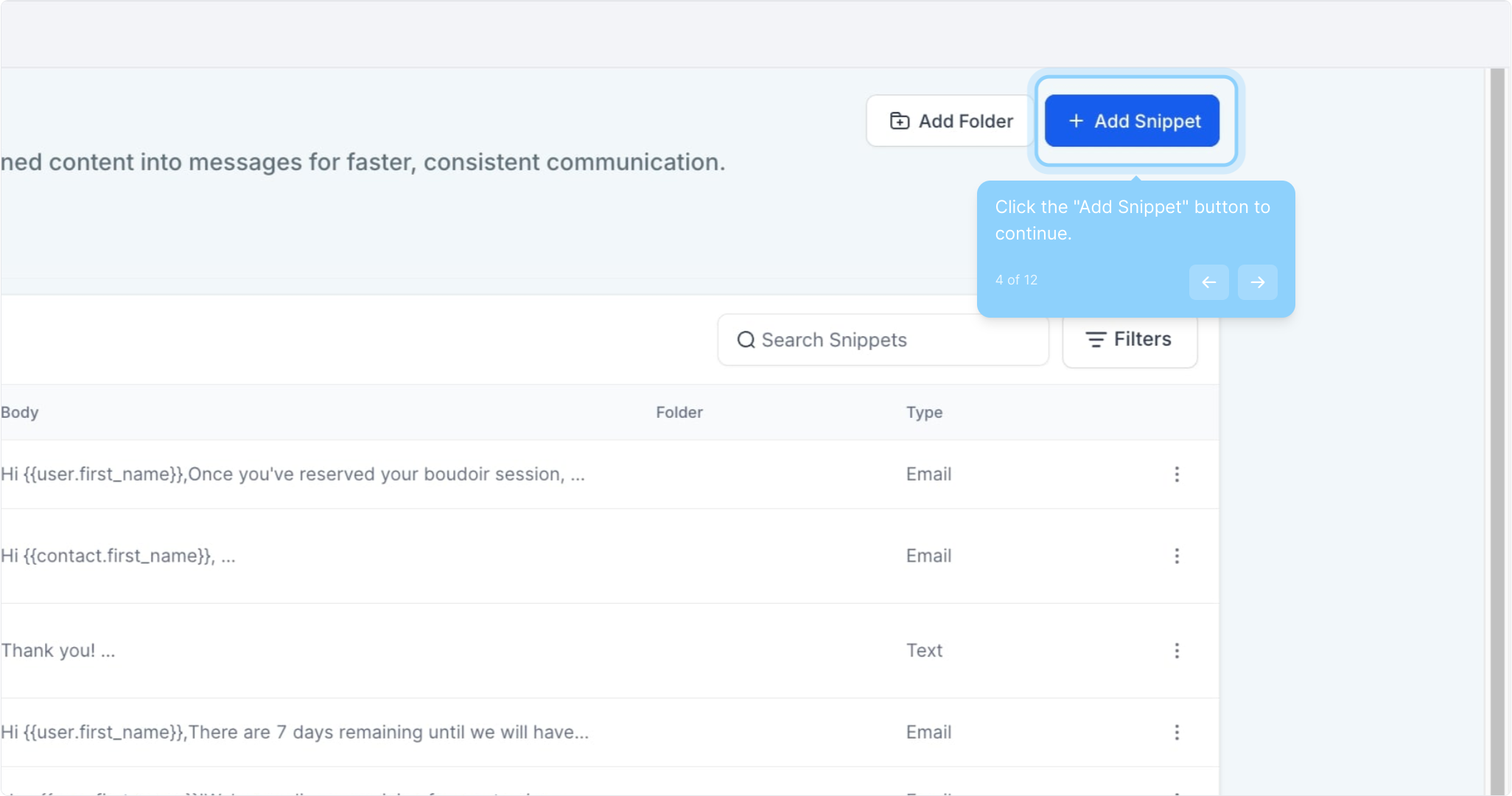Go back with the previous tour arrow

coord(1208,282)
